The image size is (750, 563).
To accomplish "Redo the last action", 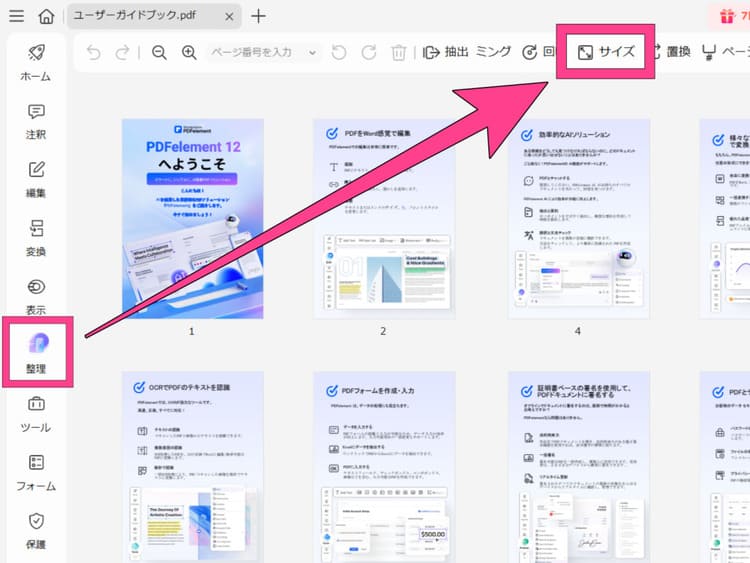I will [x=122, y=52].
